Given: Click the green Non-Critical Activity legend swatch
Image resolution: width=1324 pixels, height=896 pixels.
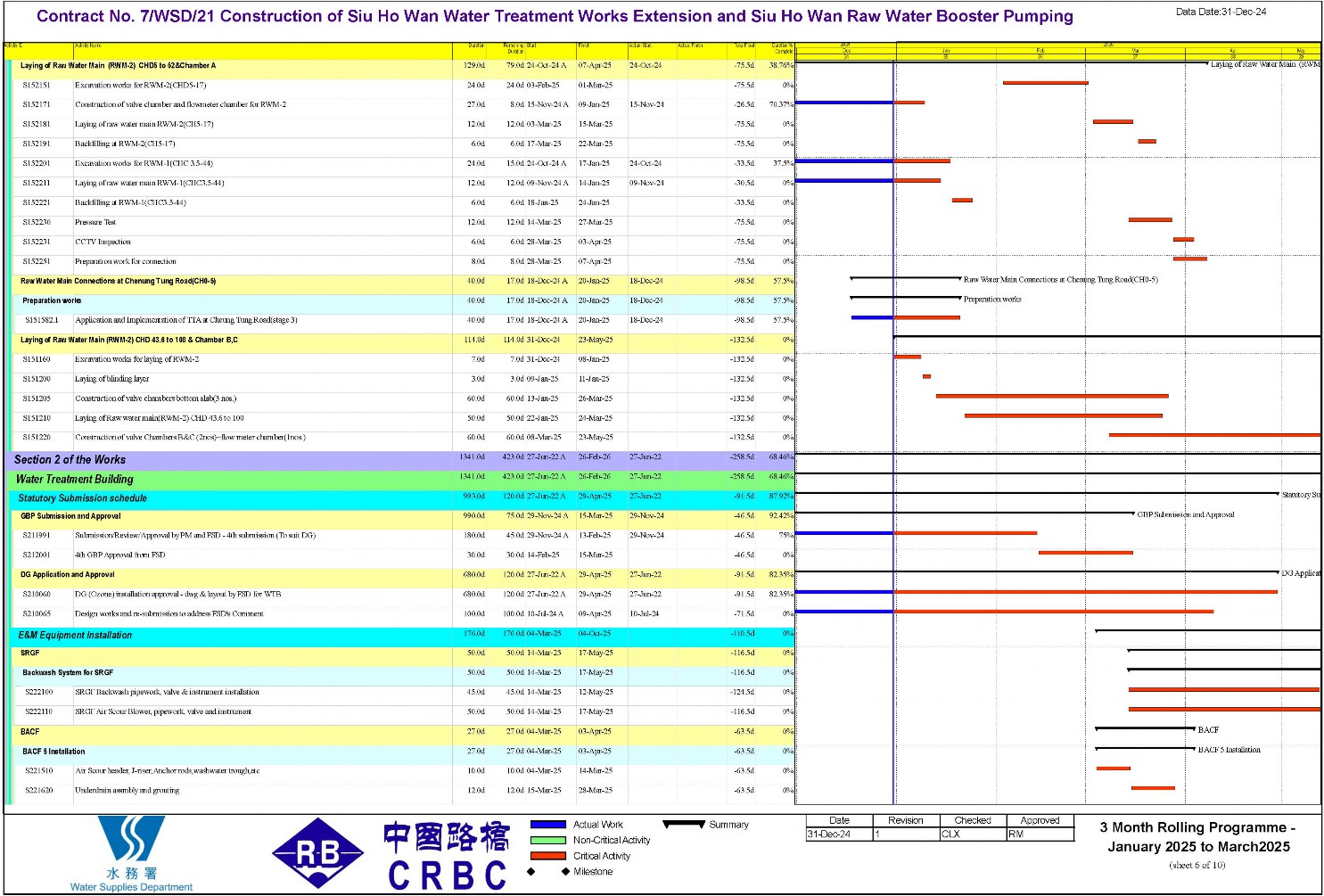Looking at the screenshot, I should tap(548, 840).
